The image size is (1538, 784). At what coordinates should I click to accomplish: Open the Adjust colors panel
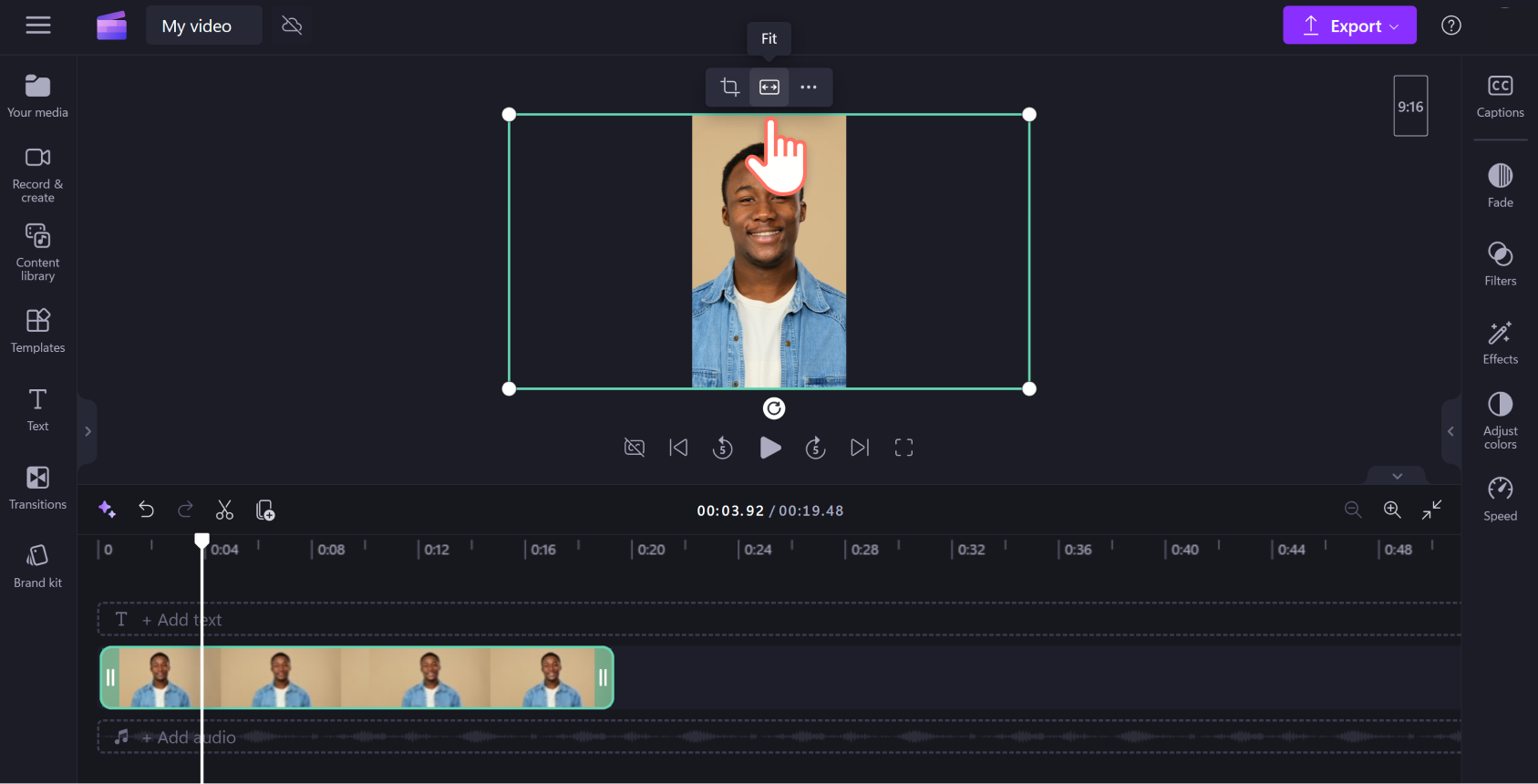(1500, 420)
